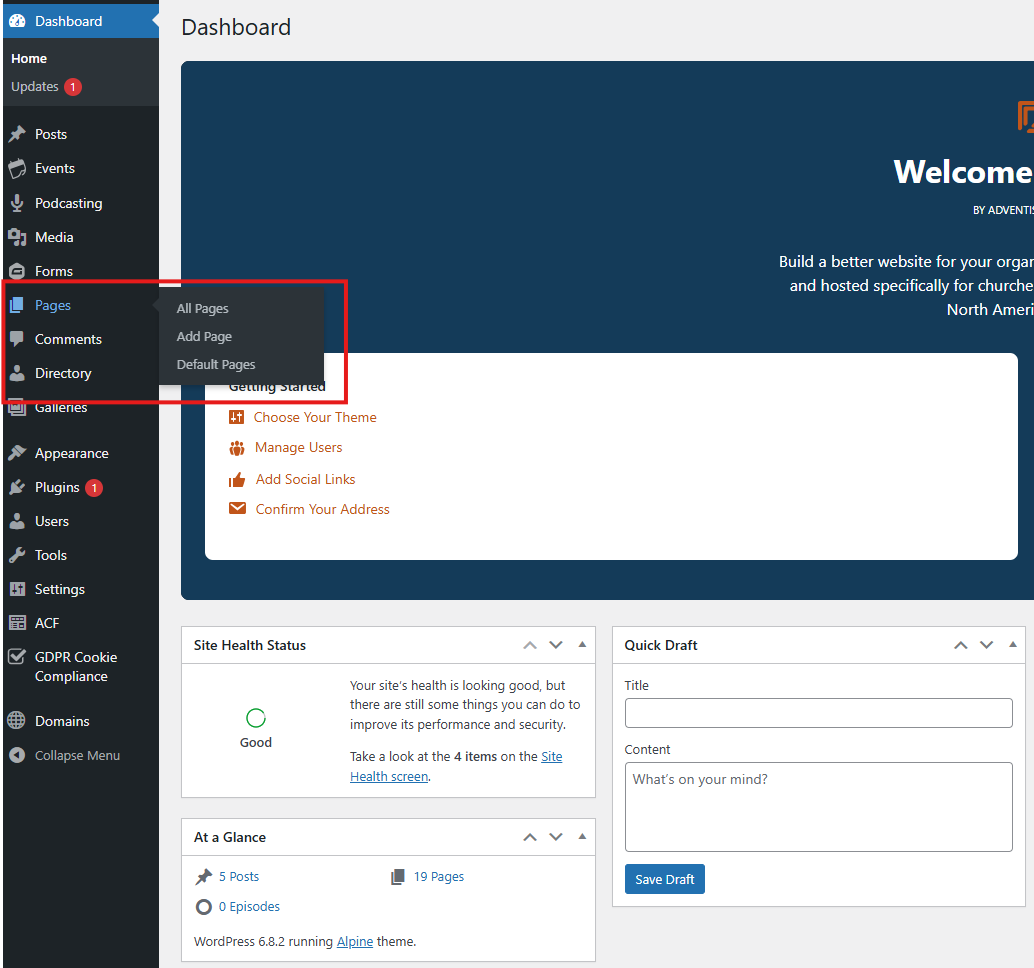Click the Comments speech bubble icon
This screenshot has height=968, width=1034.
coord(17,339)
